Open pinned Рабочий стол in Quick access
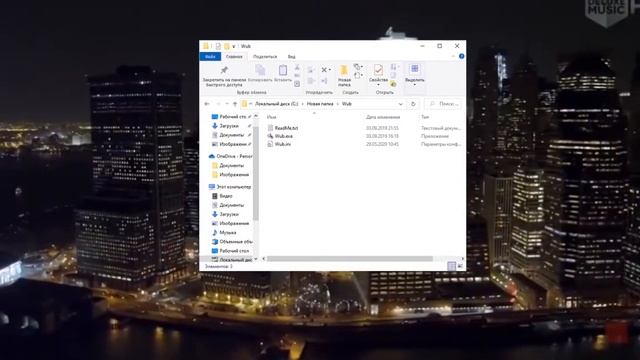 coord(232,117)
